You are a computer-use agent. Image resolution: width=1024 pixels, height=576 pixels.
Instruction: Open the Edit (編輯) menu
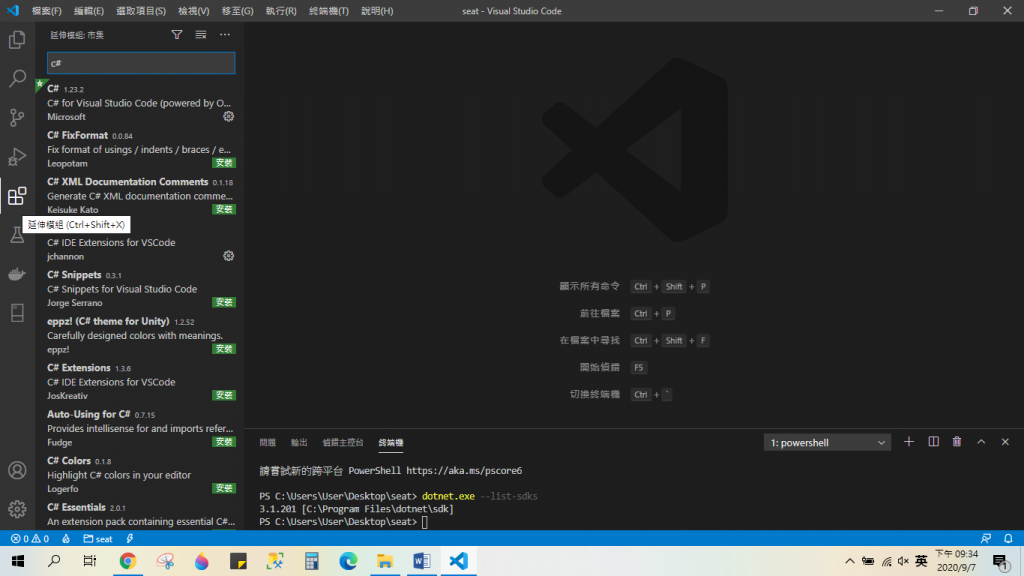[89, 11]
